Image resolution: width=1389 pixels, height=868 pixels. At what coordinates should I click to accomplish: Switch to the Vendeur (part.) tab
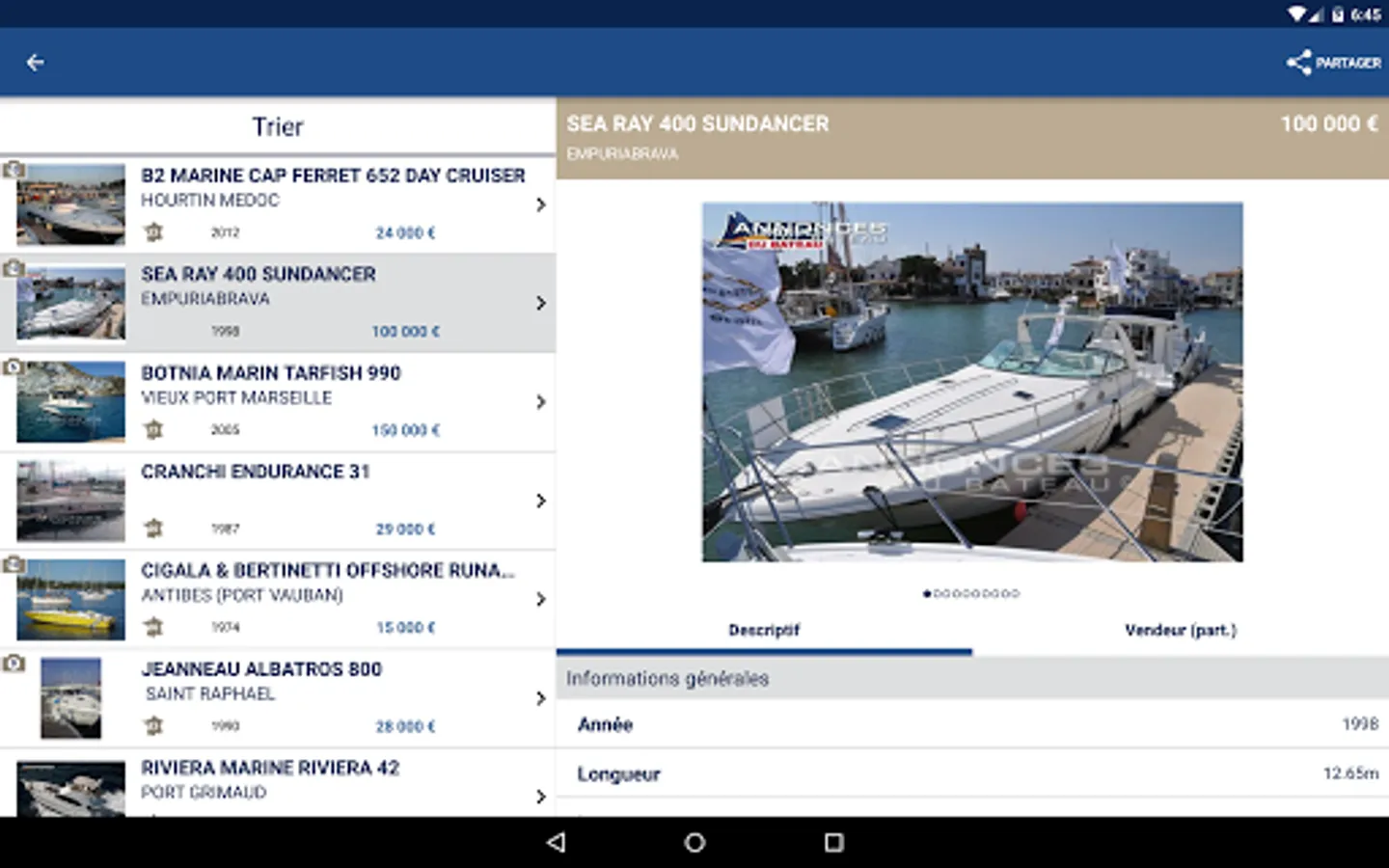pyautogui.click(x=1181, y=631)
